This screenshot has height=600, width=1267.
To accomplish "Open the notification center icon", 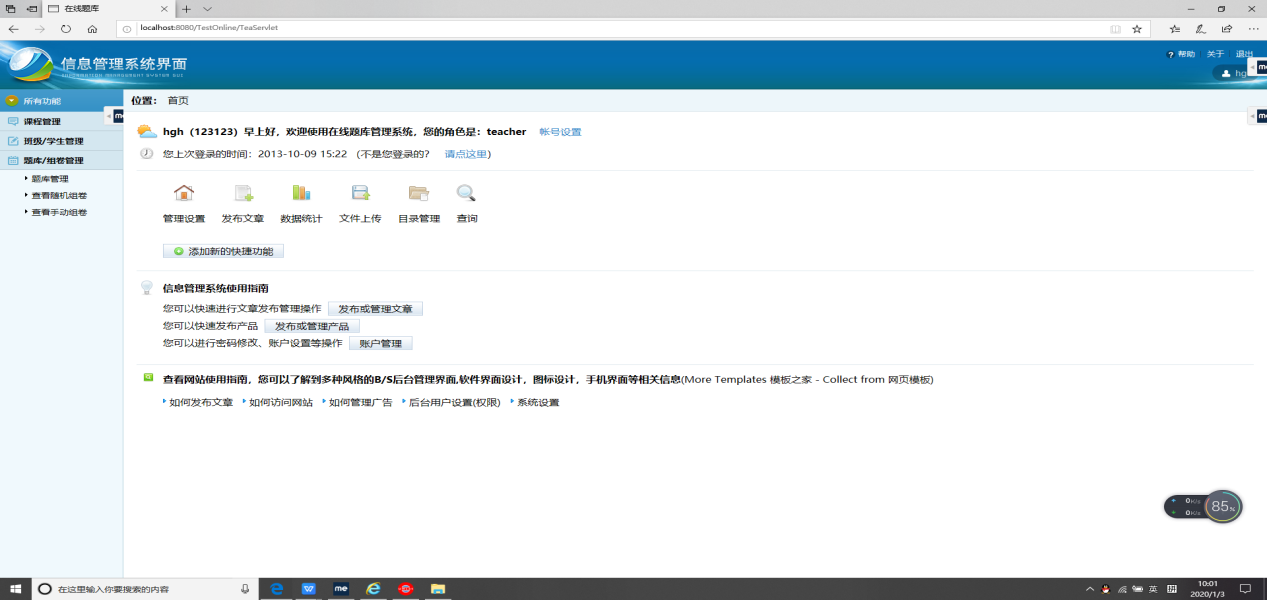I will coord(1245,589).
